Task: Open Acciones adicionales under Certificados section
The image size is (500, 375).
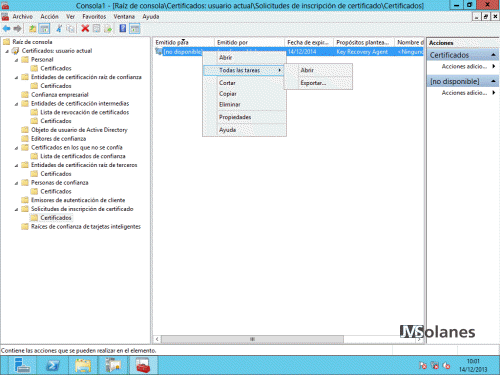Action: [x=464, y=67]
